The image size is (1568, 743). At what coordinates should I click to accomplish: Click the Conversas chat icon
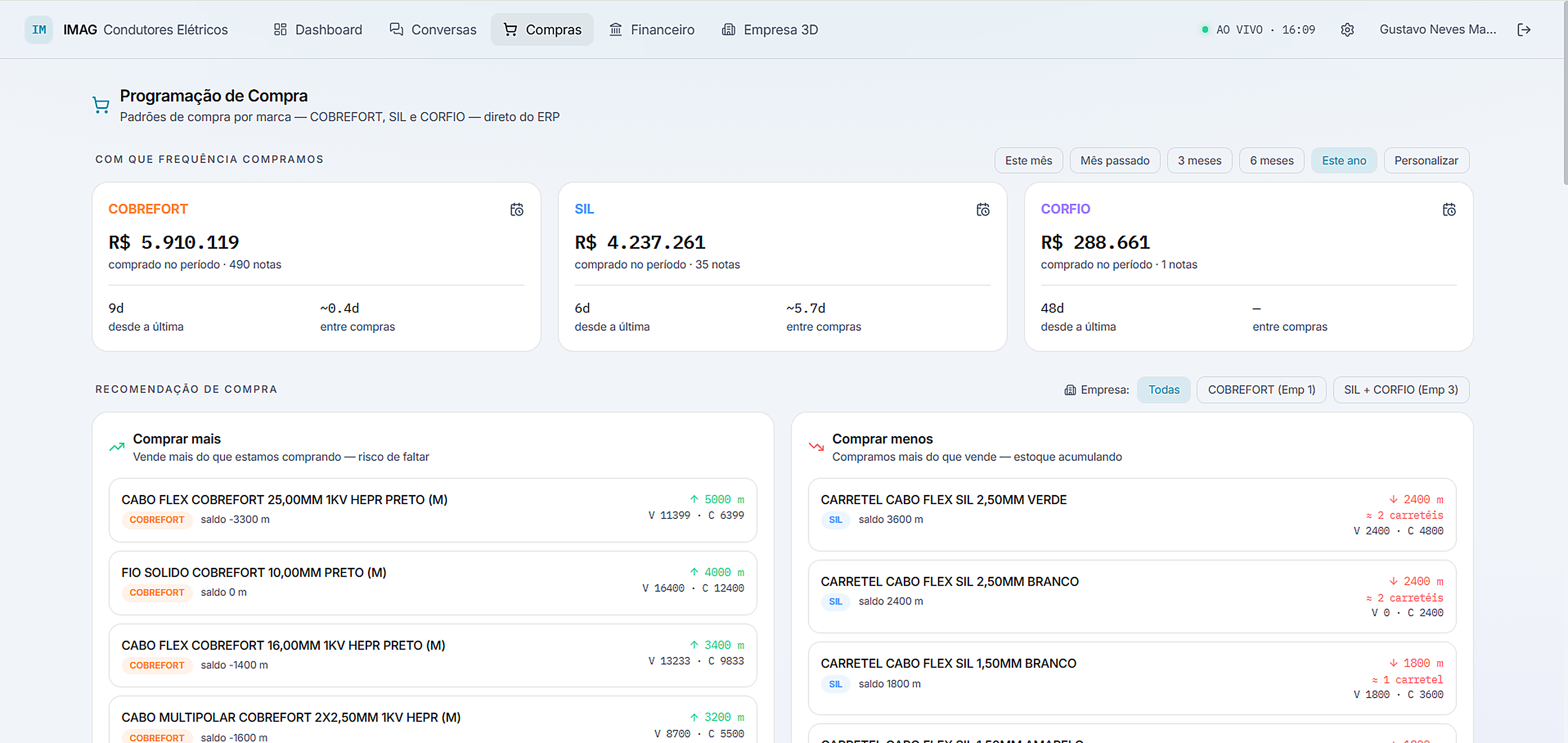pyautogui.click(x=396, y=29)
